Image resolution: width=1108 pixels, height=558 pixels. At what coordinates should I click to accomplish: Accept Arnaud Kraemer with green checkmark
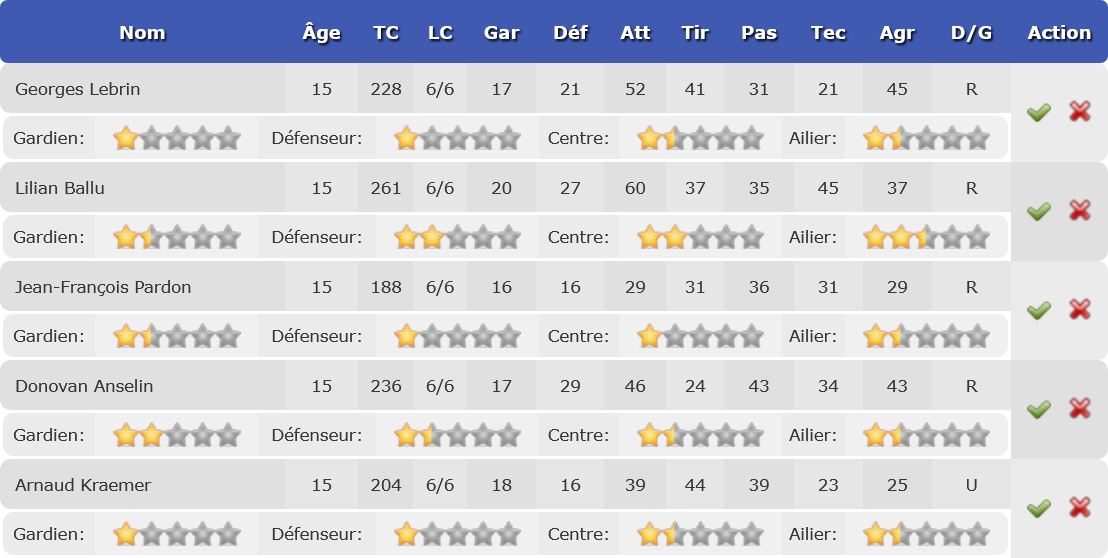[1039, 508]
